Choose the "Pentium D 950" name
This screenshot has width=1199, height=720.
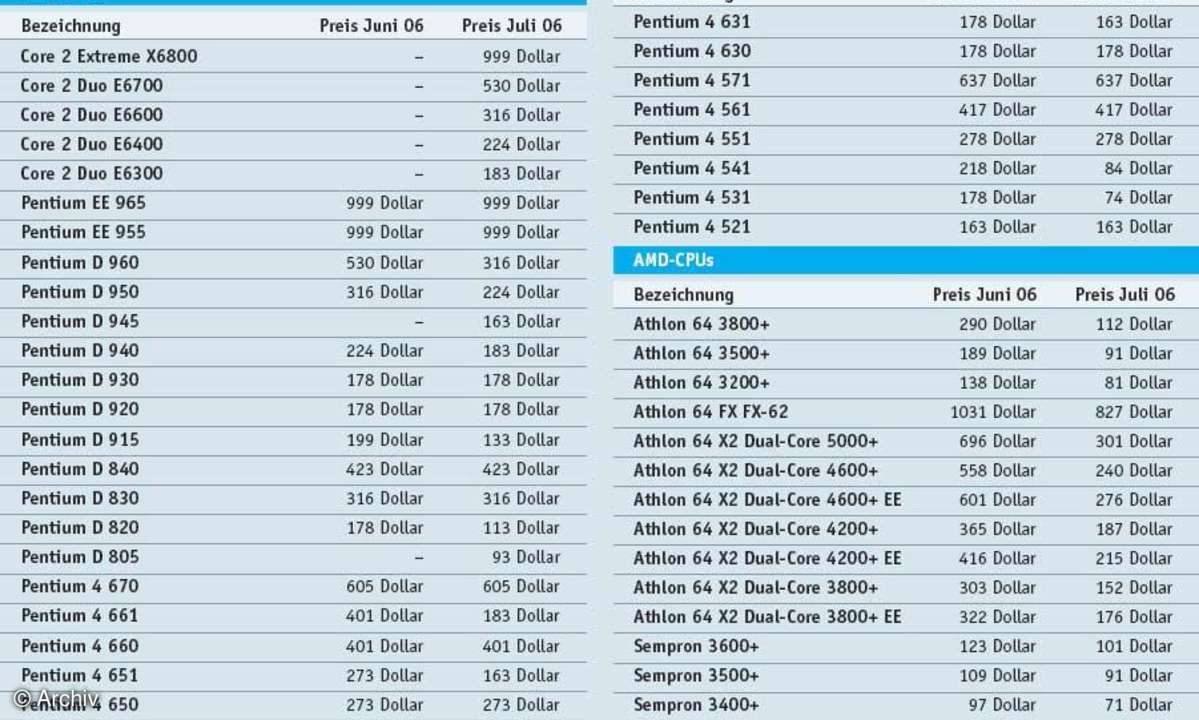click(x=80, y=291)
